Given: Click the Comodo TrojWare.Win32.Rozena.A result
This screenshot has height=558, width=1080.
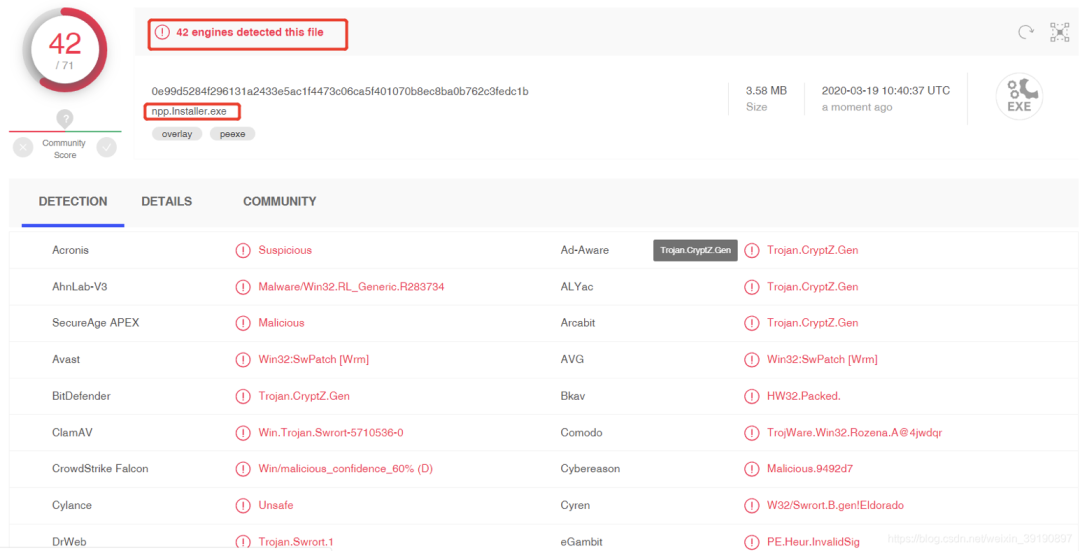Looking at the screenshot, I should coord(854,433).
